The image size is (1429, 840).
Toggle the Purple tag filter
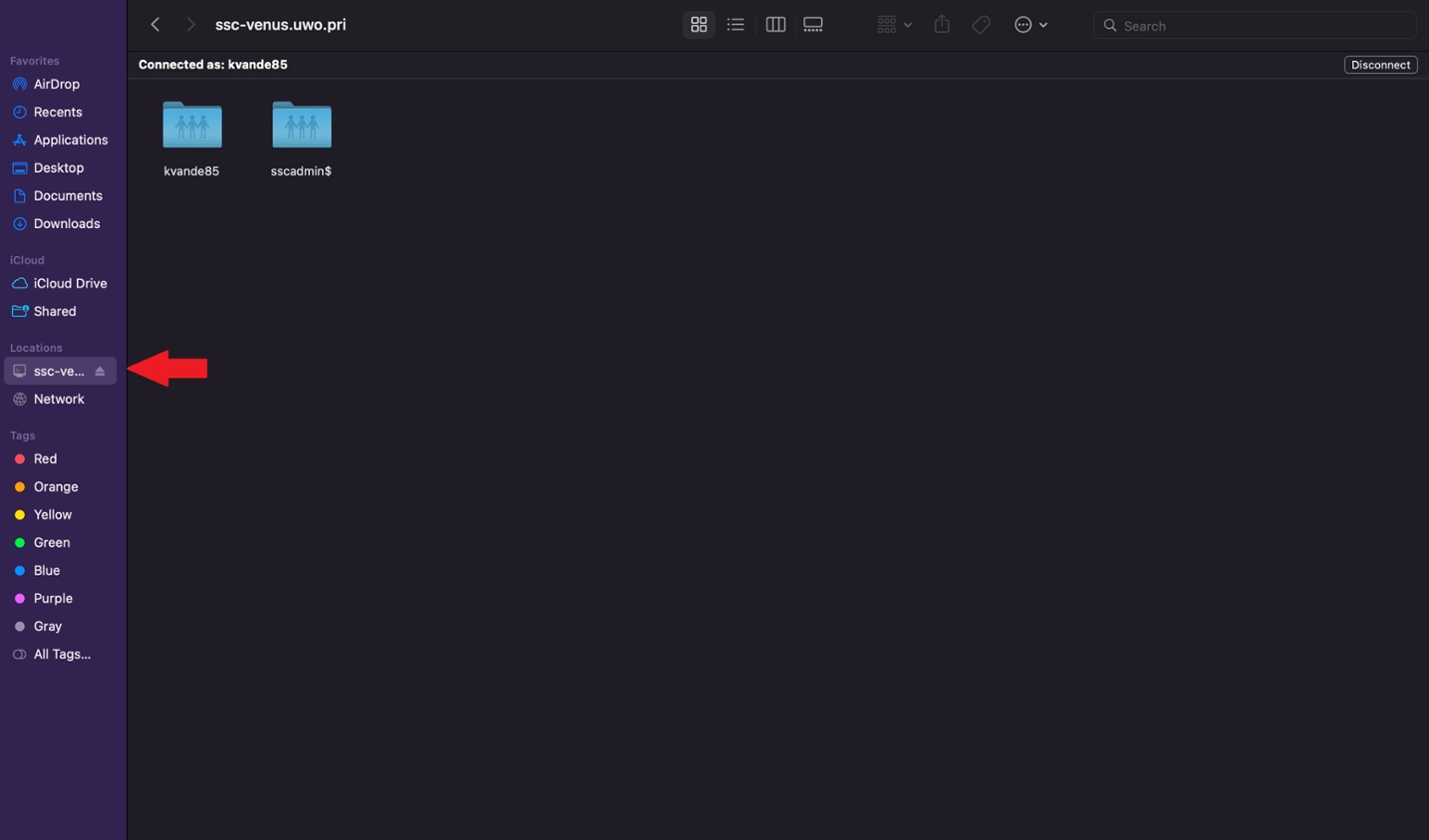pos(53,598)
